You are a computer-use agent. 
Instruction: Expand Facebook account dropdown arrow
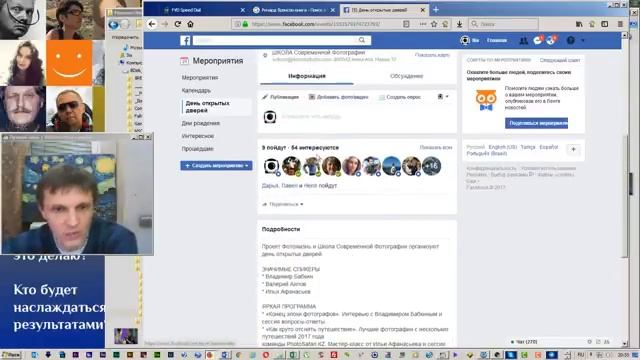tap(583, 40)
